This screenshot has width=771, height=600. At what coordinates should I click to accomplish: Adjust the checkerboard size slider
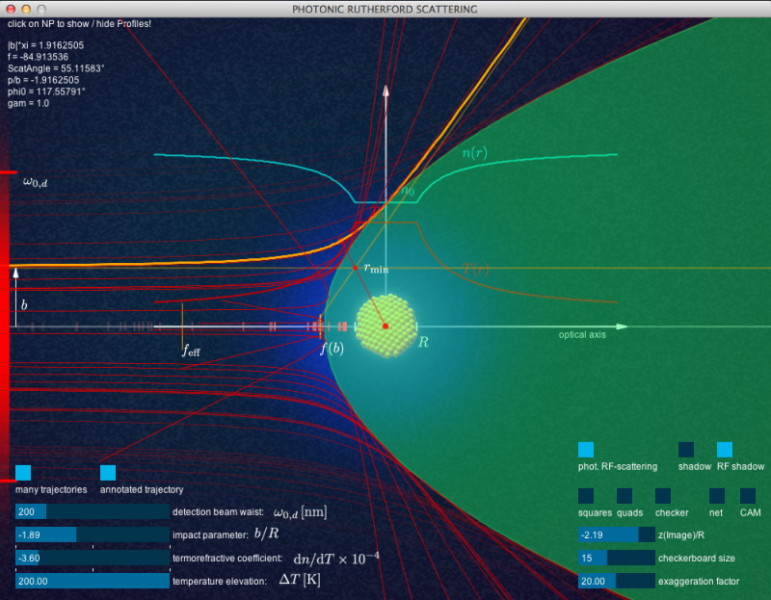[616, 558]
